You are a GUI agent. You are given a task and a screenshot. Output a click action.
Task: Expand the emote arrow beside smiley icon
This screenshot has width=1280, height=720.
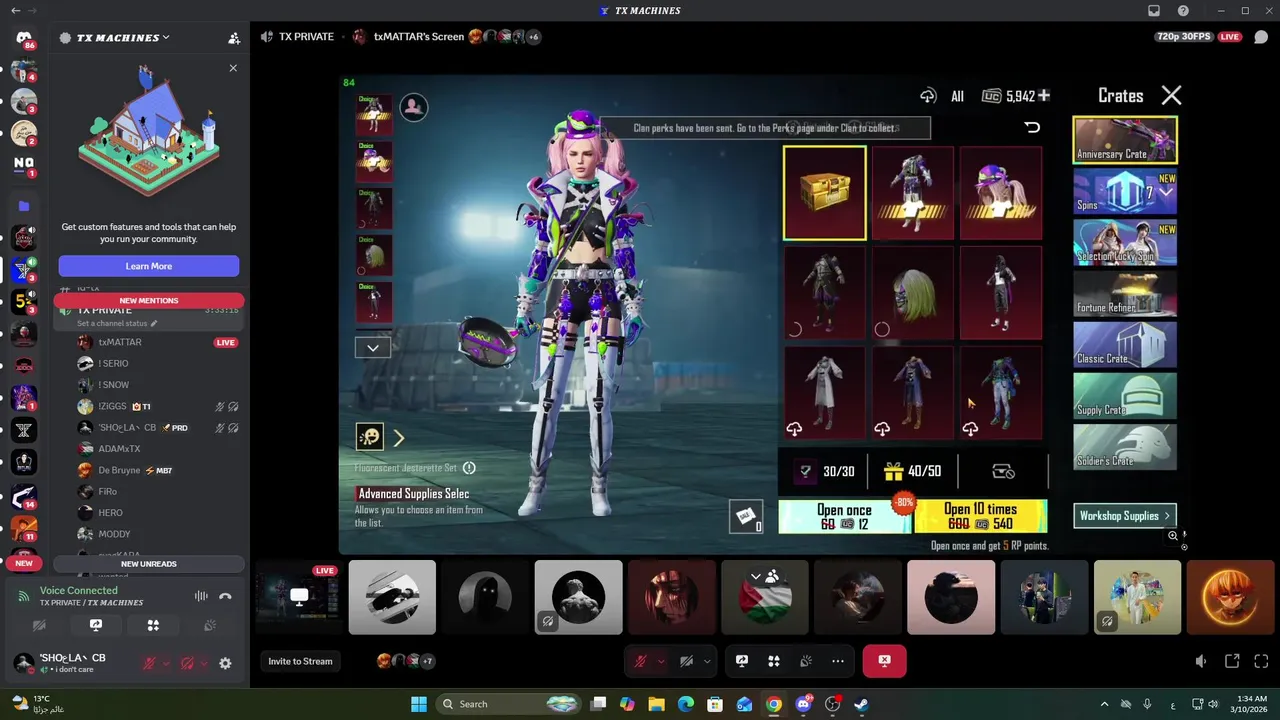pos(399,438)
